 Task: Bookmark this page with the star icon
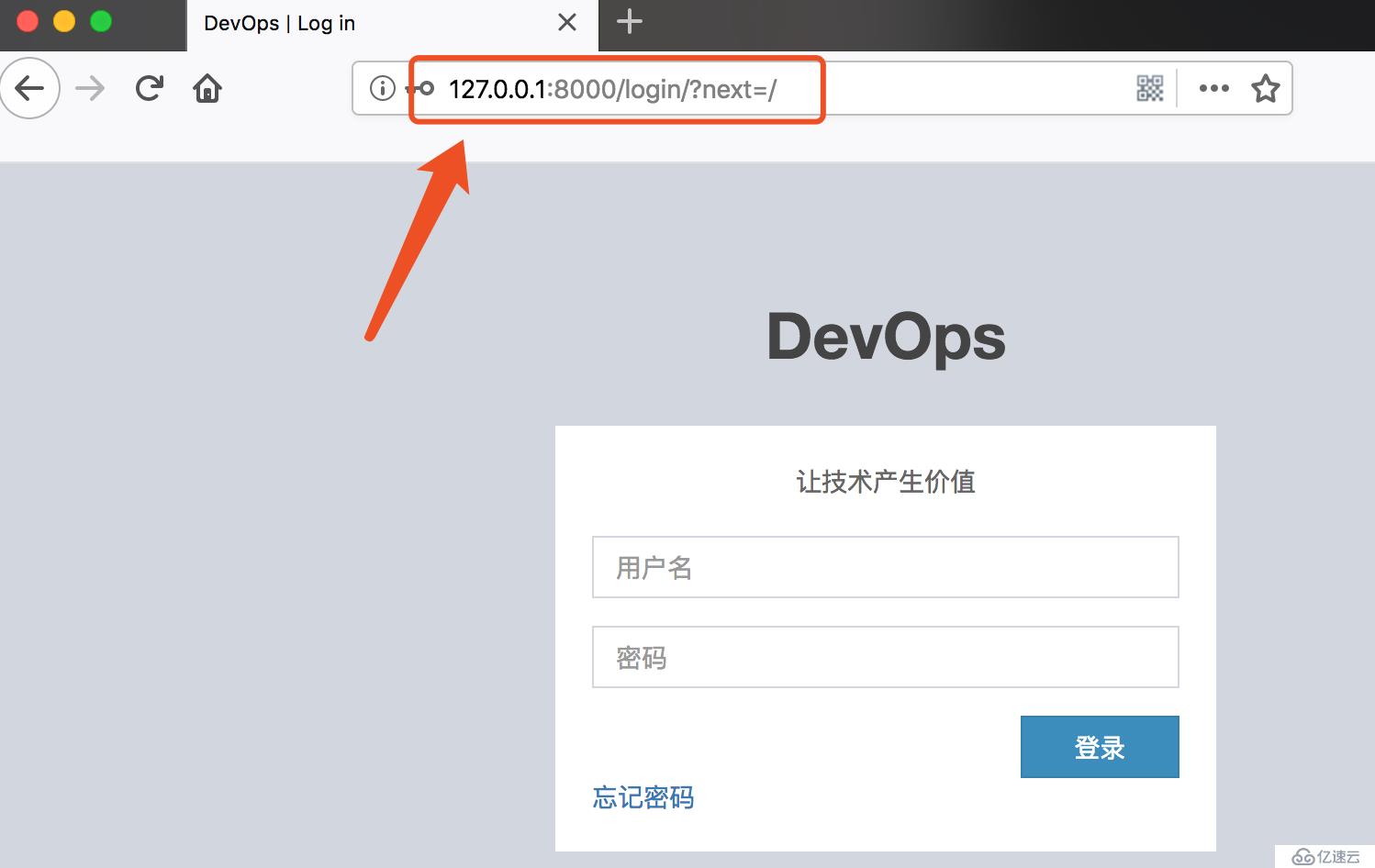[1266, 88]
